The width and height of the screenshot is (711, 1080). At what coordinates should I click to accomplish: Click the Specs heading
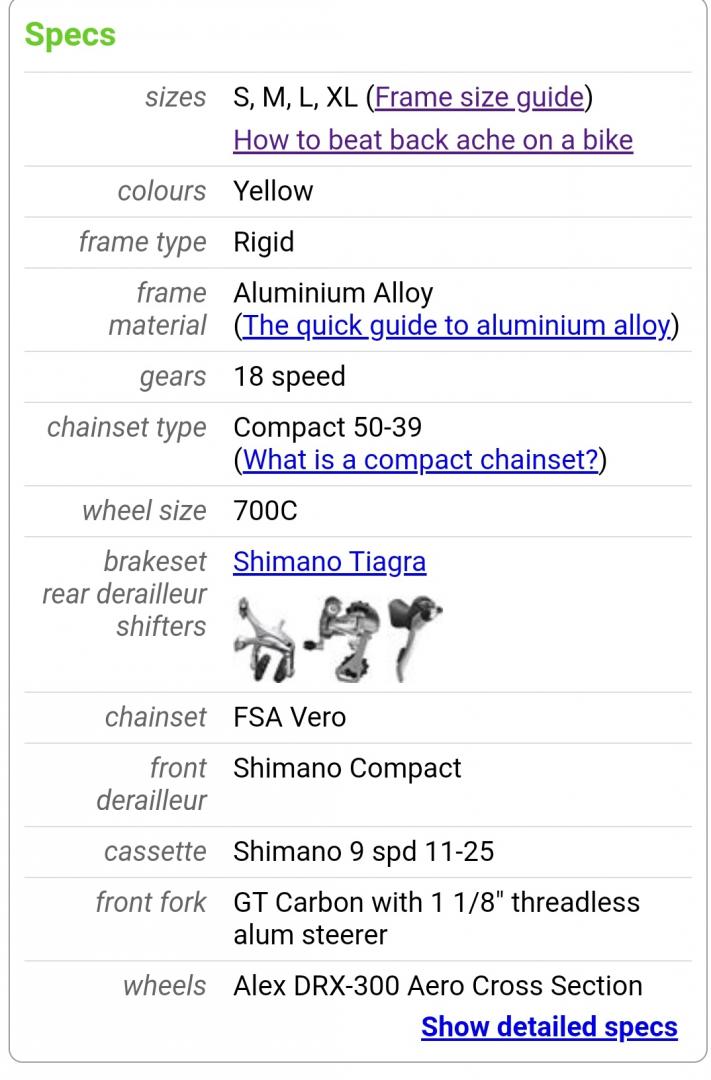(70, 34)
